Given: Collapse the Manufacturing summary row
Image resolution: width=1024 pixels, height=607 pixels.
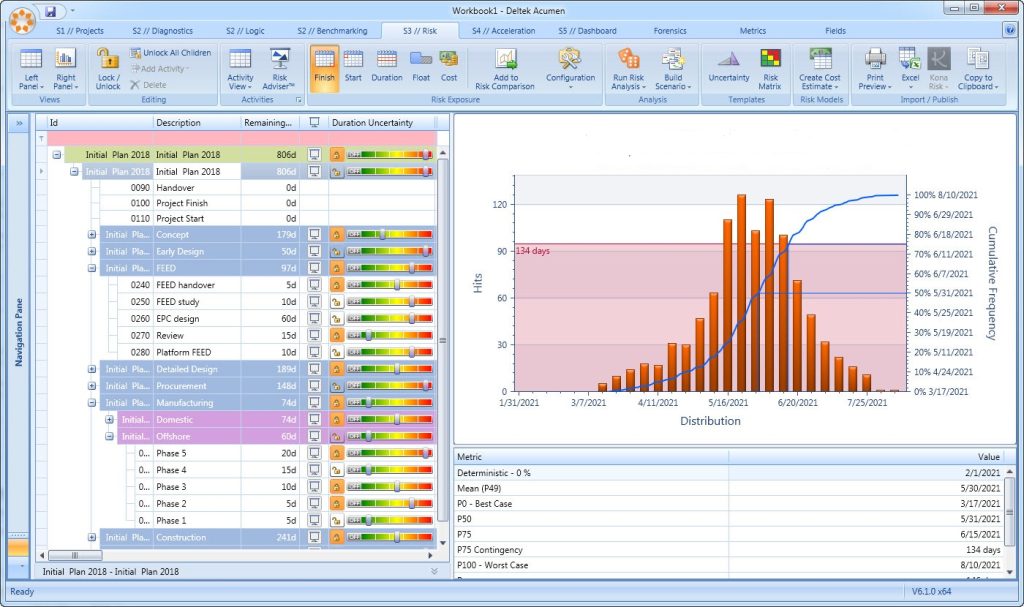Looking at the screenshot, I should (x=92, y=403).
